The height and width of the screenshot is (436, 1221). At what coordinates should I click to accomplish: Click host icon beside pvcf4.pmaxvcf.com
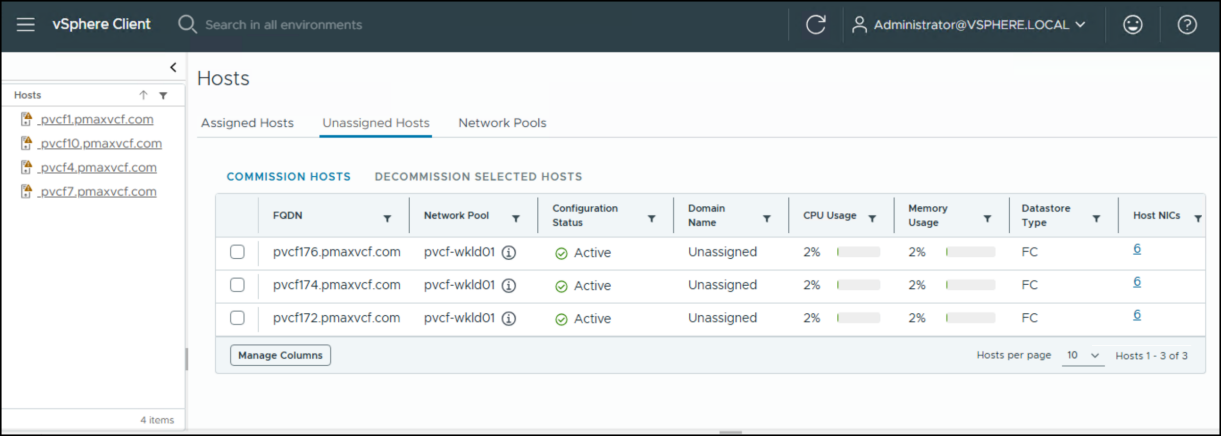(28, 168)
